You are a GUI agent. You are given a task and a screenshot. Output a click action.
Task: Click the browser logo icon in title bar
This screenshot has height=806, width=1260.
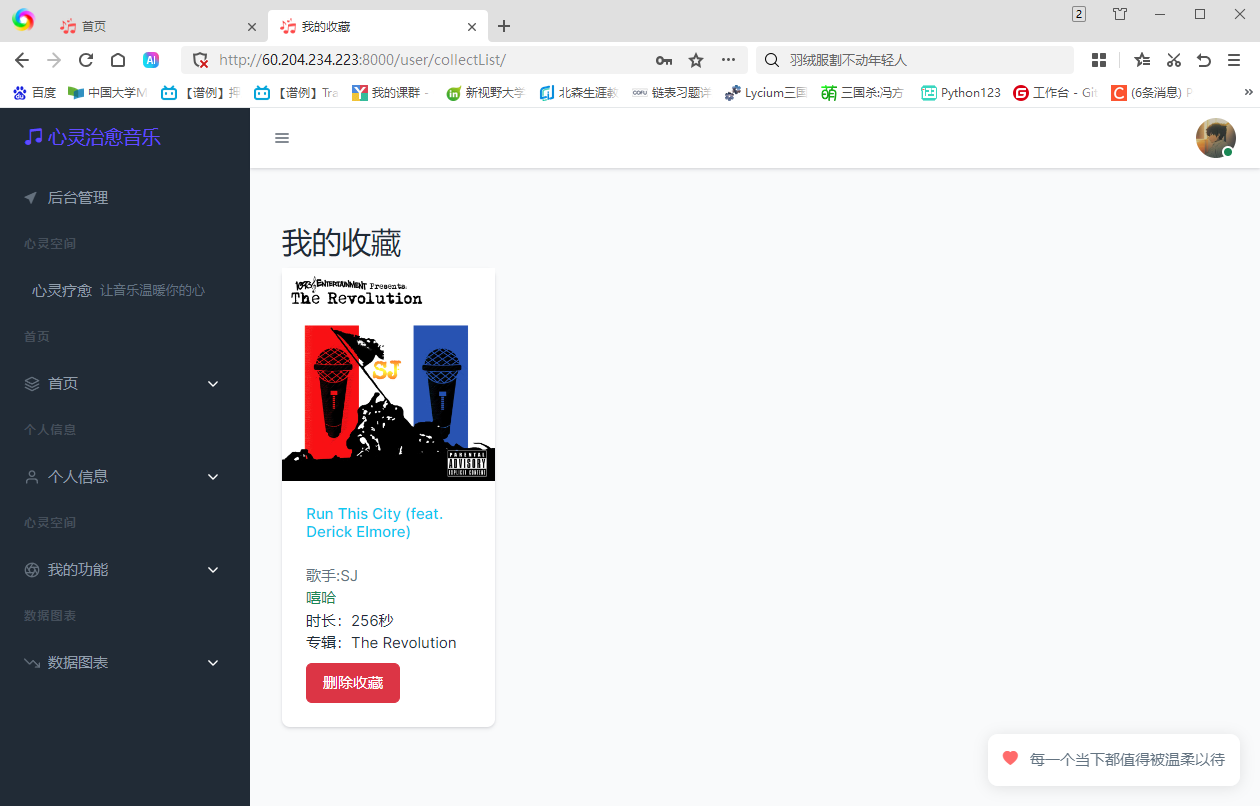(23, 19)
